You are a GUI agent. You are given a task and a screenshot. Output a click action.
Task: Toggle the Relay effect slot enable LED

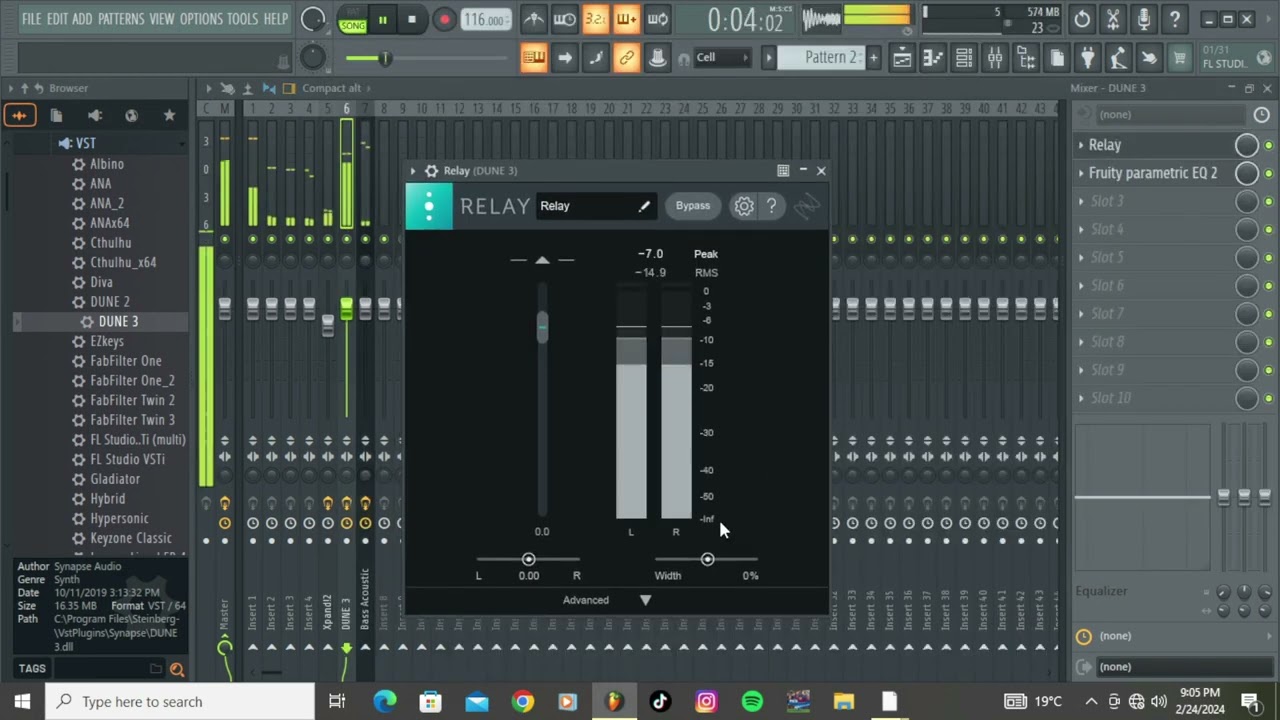click(1268, 145)
